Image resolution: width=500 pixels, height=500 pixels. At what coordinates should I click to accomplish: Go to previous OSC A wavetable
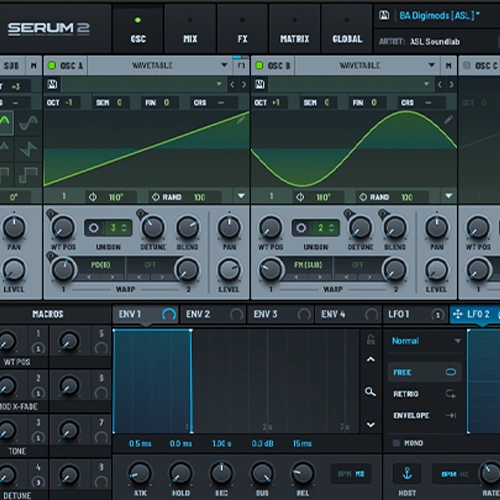(x=232, y=85)
